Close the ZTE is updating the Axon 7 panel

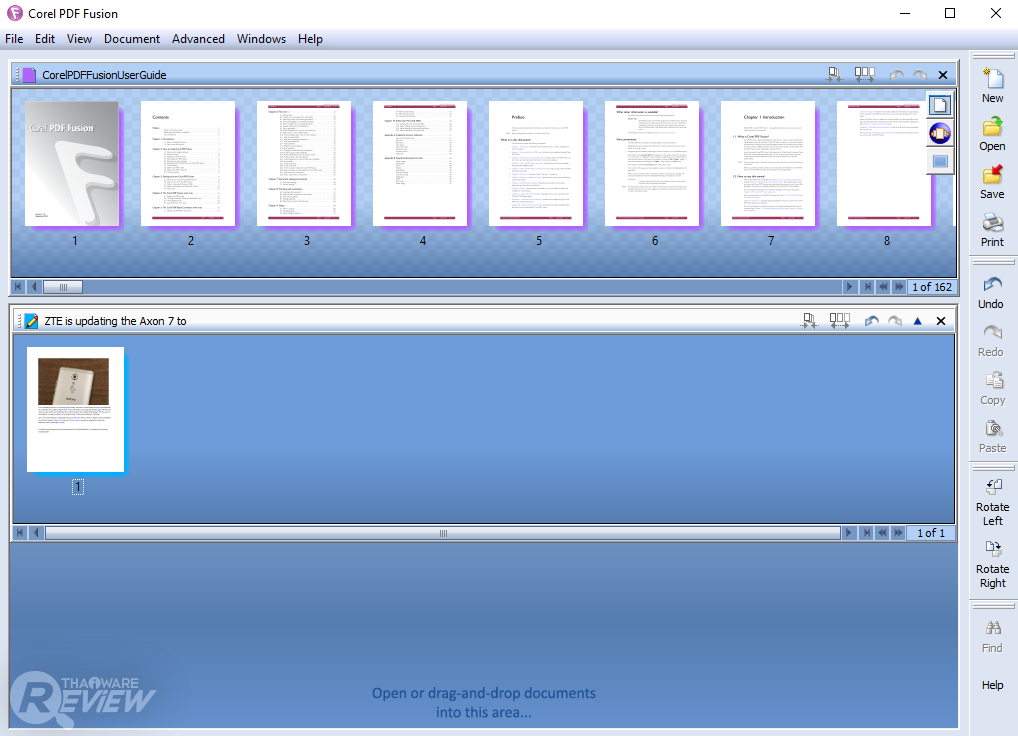coord(941,321)
